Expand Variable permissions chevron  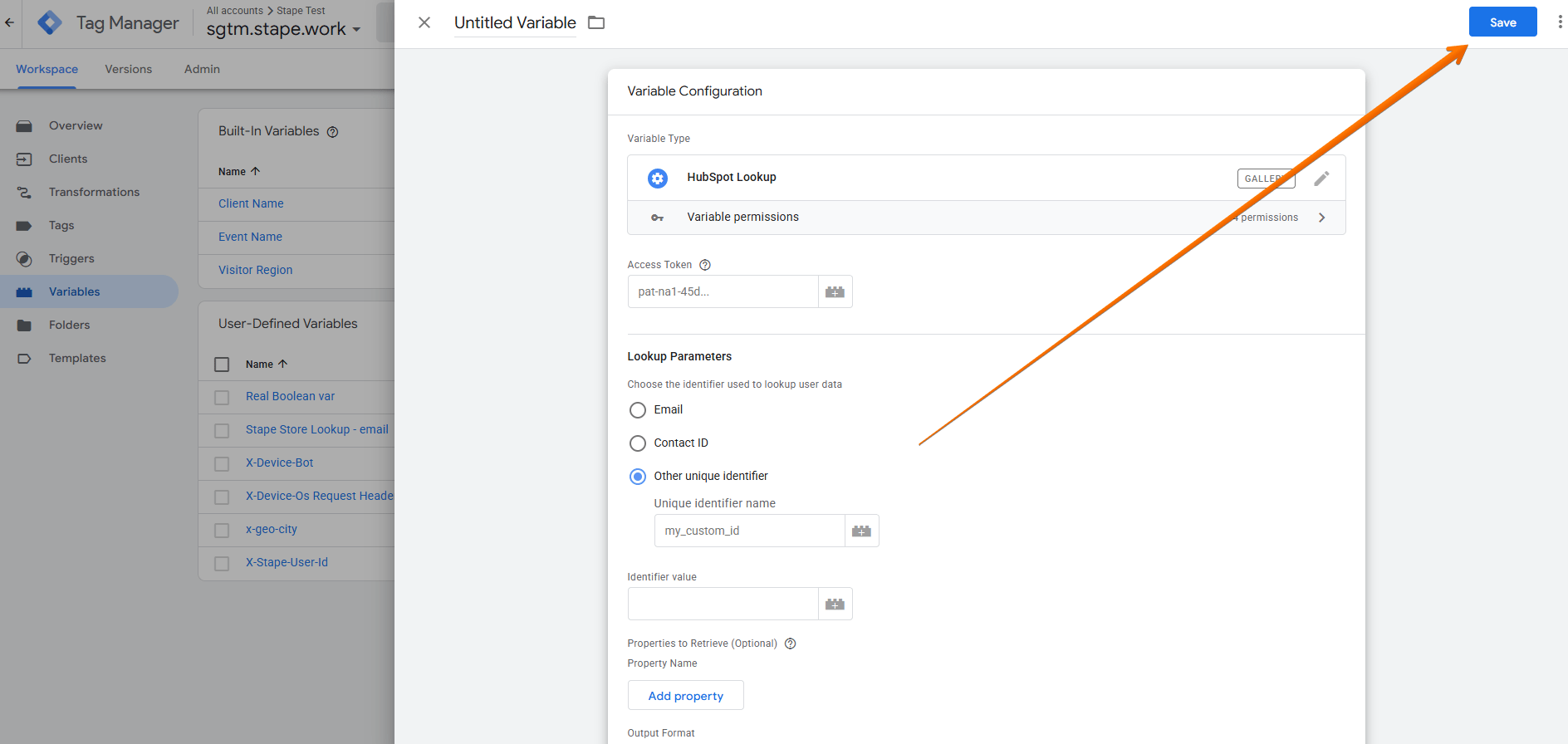tap(1321, 218)
